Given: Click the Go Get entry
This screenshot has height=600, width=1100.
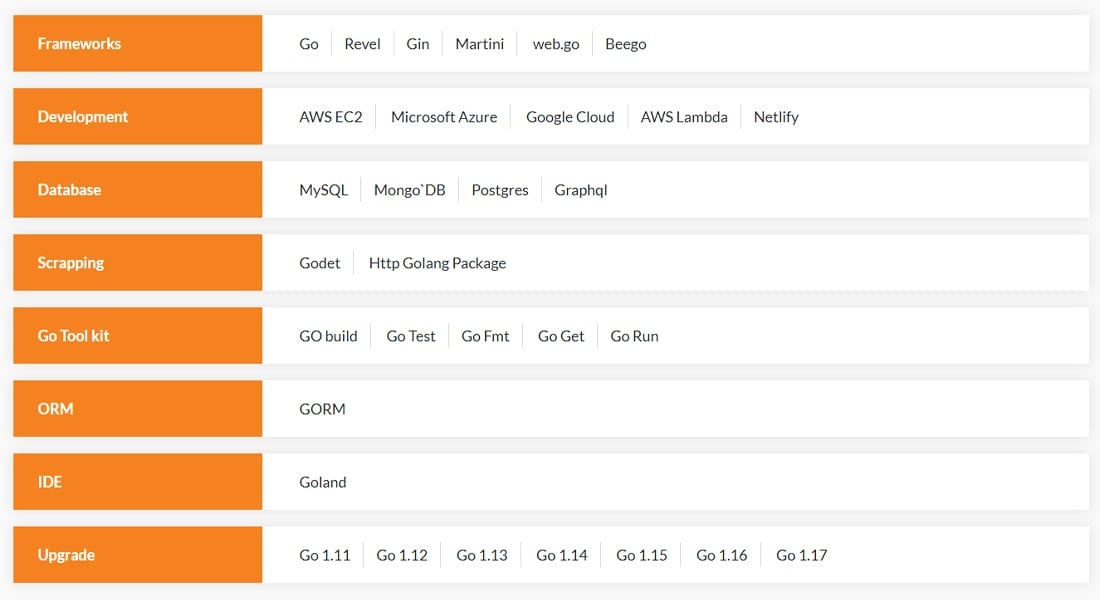Looking at the screenshot, I should (x=561, y=336).
